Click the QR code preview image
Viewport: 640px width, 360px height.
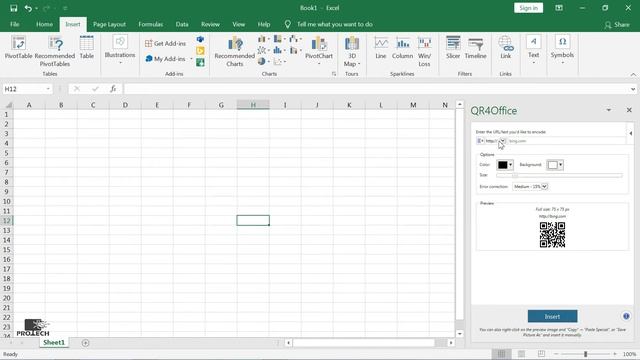click(x=552, y=235)
